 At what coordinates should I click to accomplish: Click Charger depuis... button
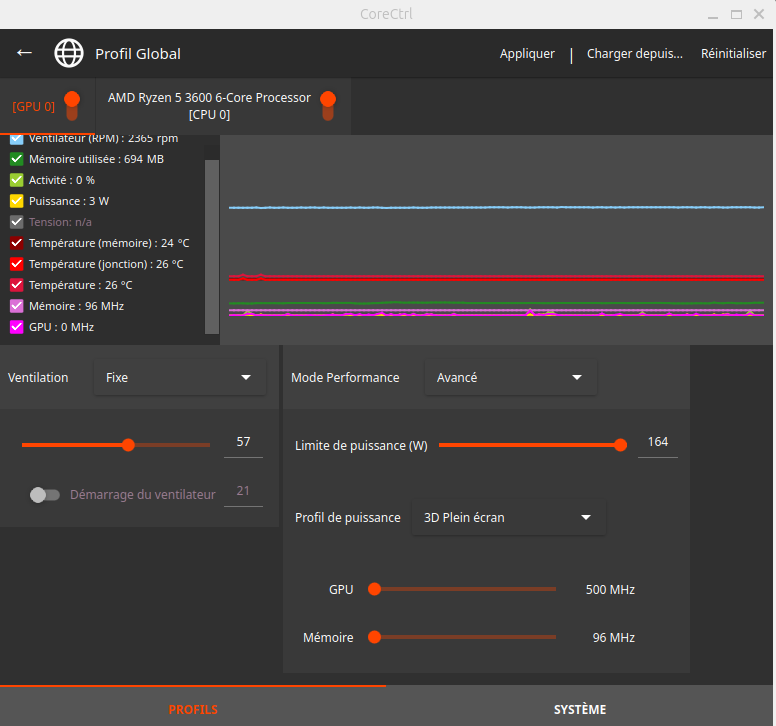(635, 54)
